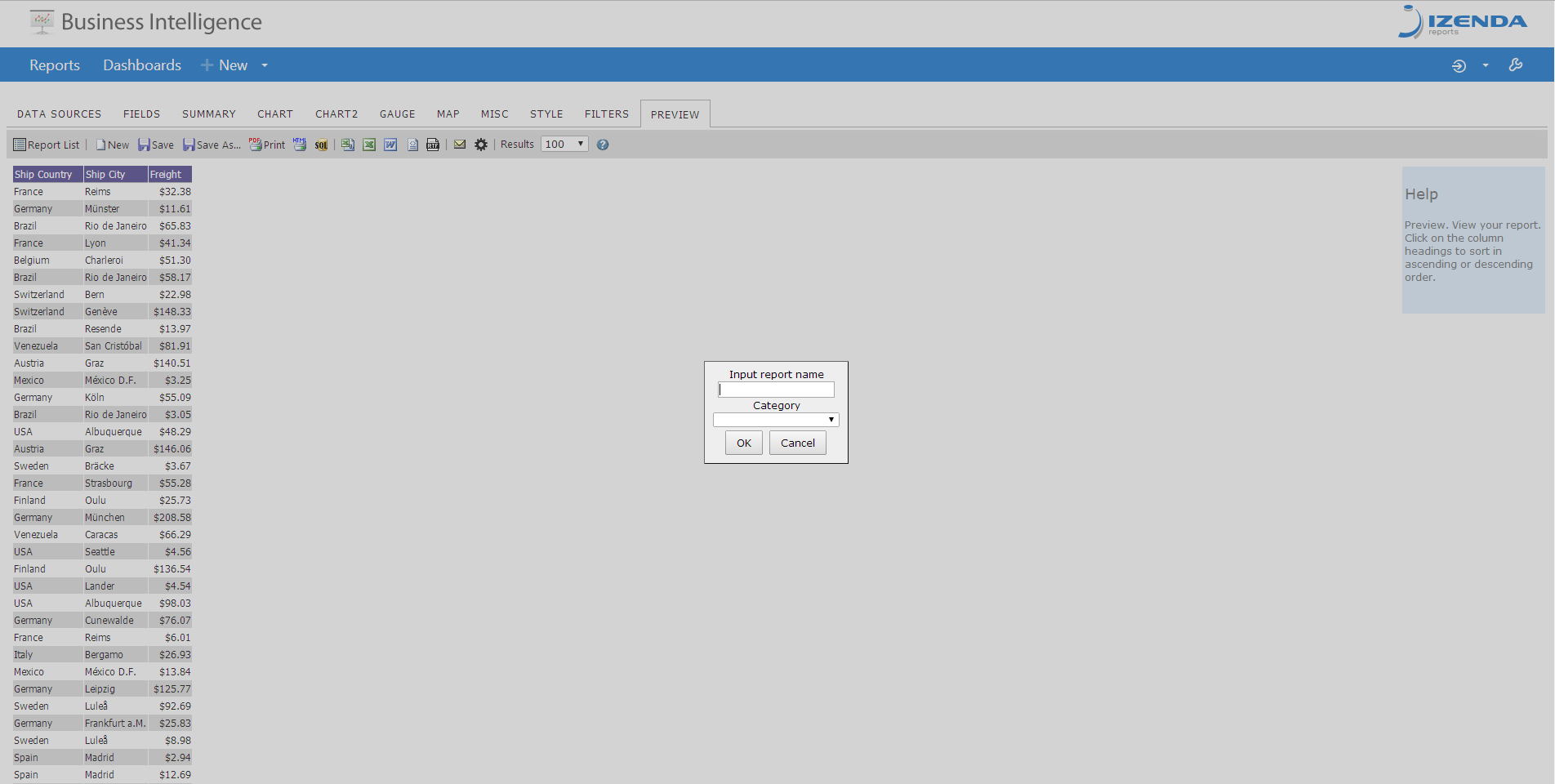1555x784 pixels.
Task: Switch to the MISC tab
Action: click(495, 114)
